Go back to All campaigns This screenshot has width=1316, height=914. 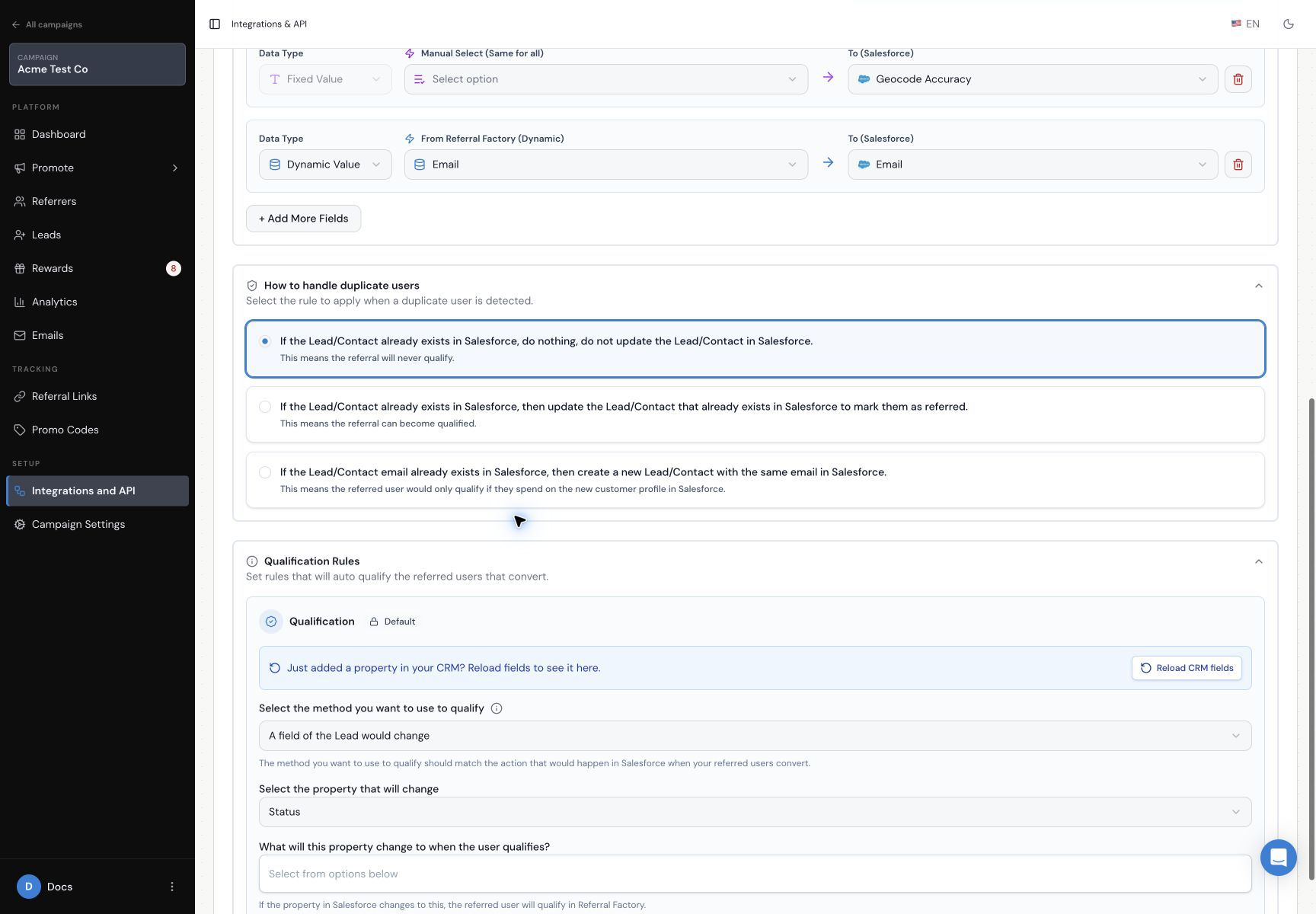tap(47, 24)
